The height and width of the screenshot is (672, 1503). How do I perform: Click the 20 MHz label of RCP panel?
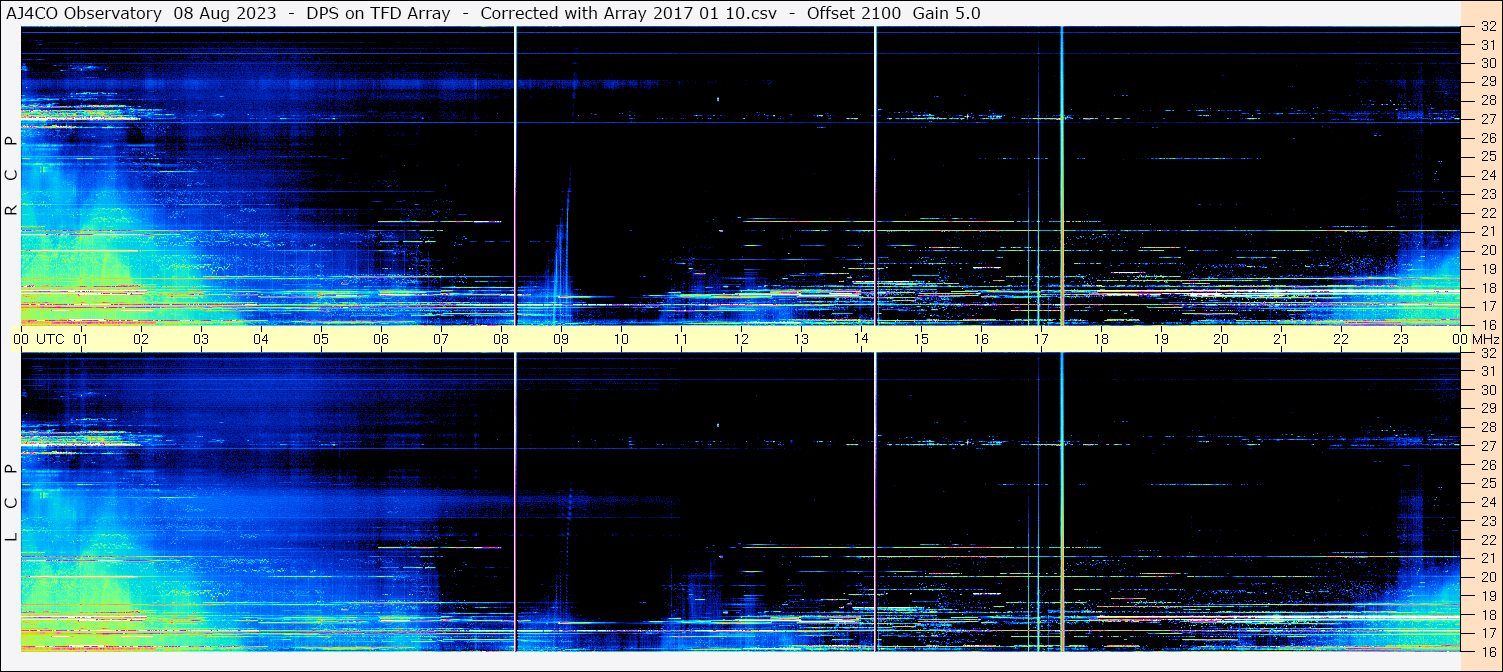pyautogui.click(x=1488, y=250)
